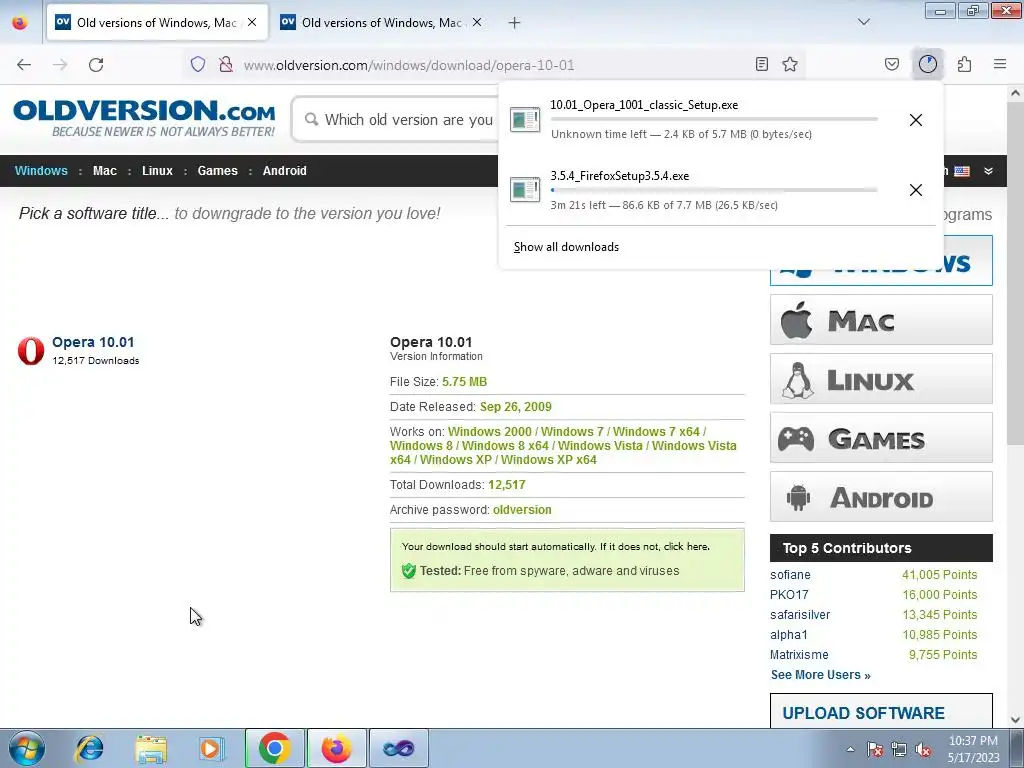Click the scrollbar down arrow
1024x768 pixels.
[1015, 720]
